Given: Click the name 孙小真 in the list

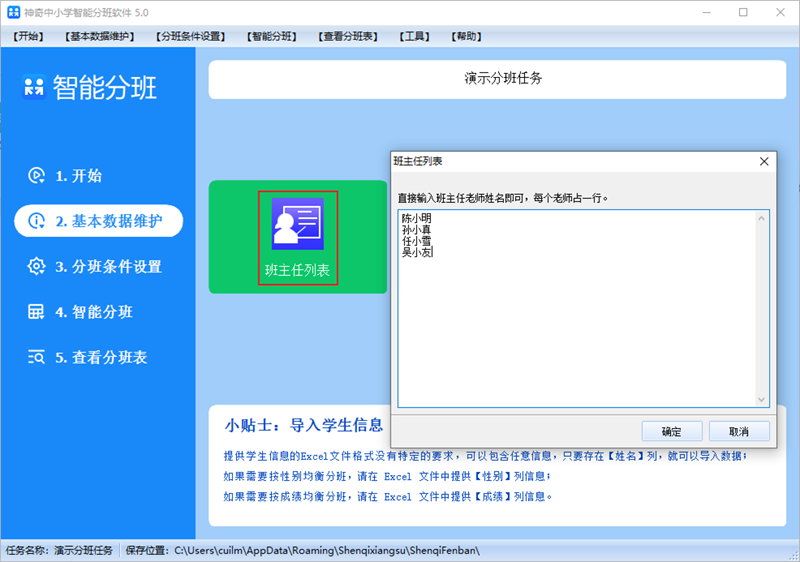Looking at the screenshot, I should coord(416,229).
